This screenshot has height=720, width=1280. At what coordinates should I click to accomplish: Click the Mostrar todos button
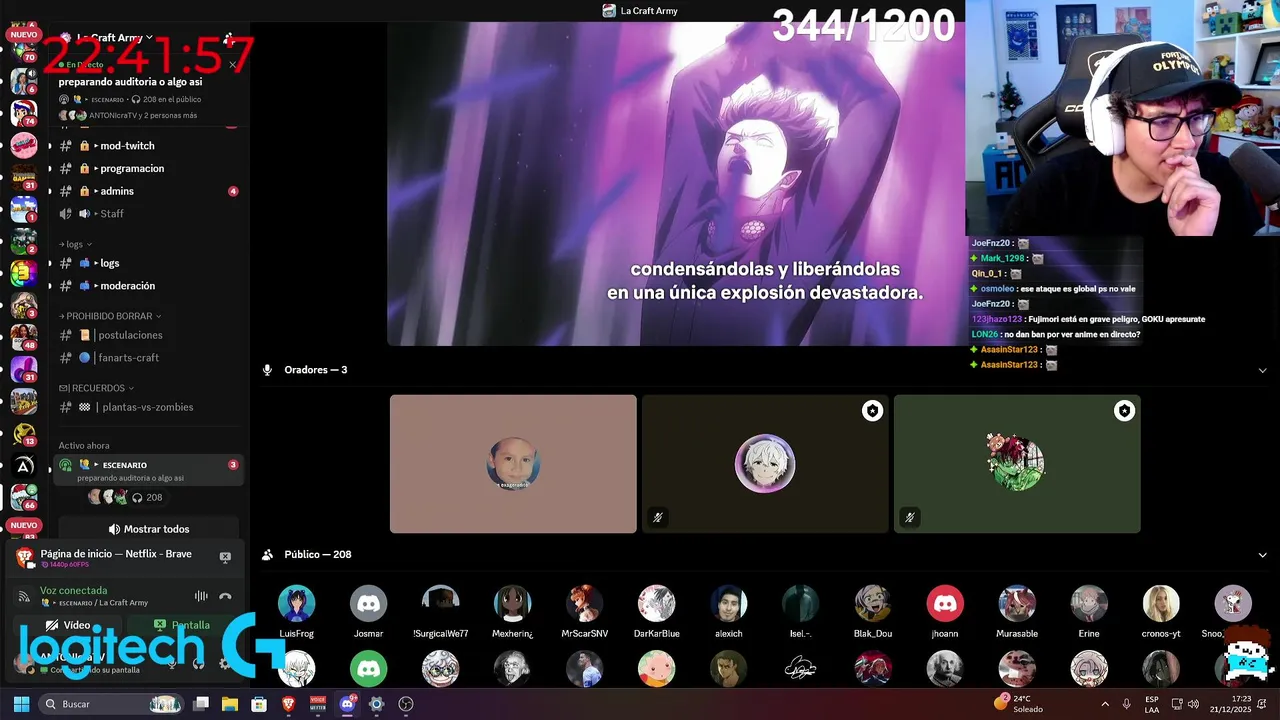tap(148, 529)
